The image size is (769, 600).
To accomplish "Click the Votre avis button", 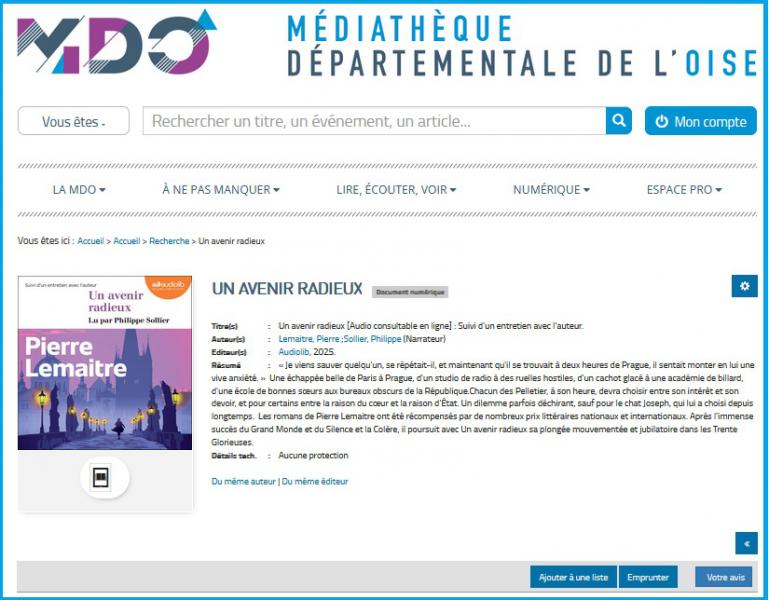I will click(x=725, y=577).
